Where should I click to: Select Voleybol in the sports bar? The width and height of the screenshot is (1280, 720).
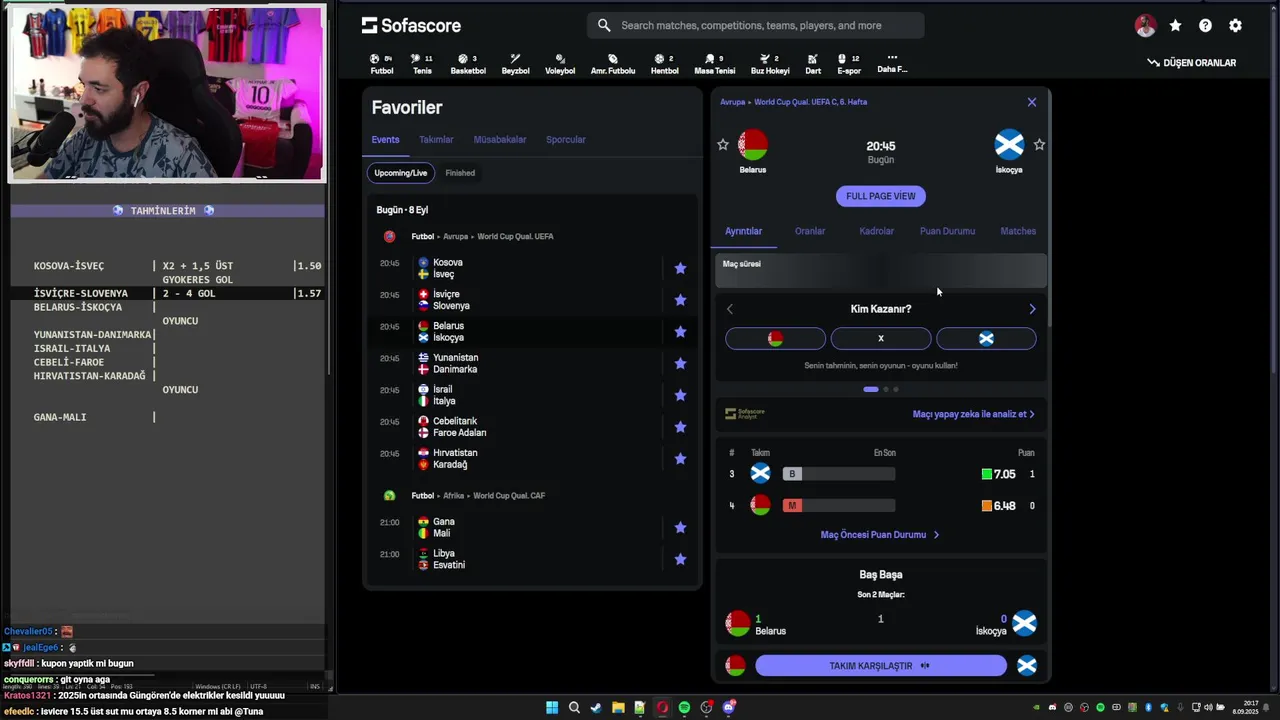[x=560, y=64]
